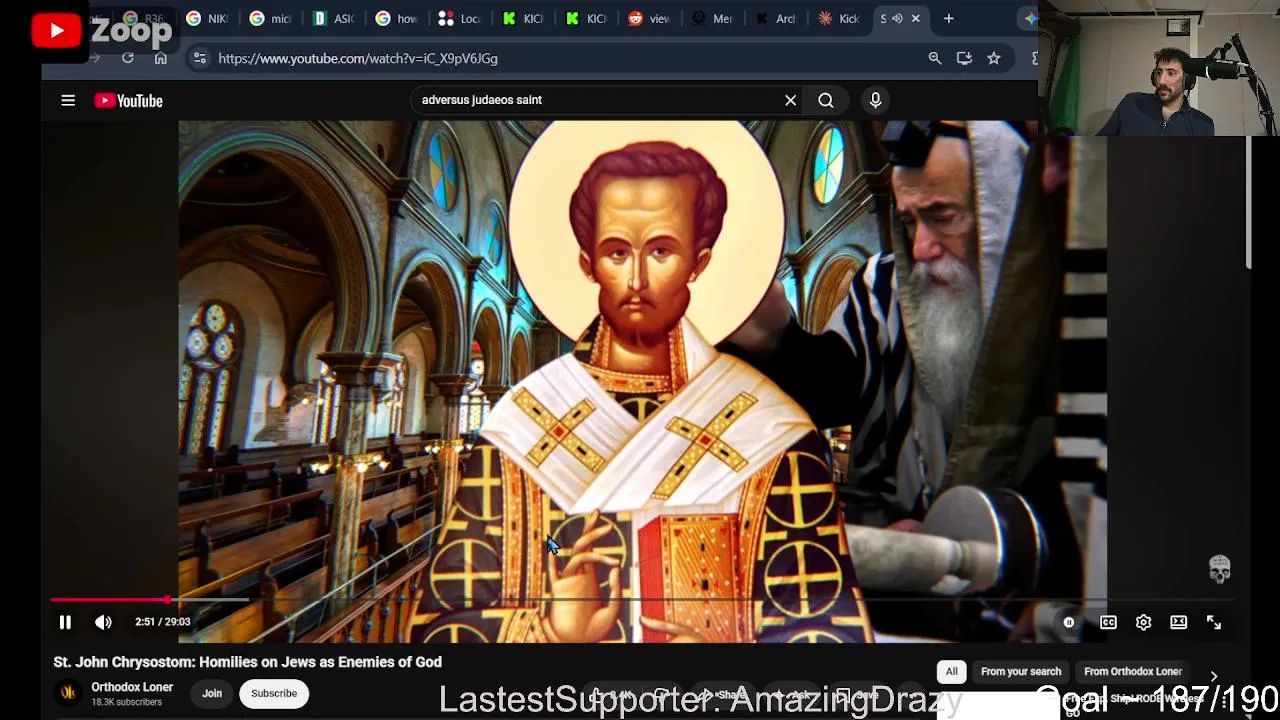Click the 2:51 / 29:03 time display
The image size is (1280, 720).
(163, 622)
